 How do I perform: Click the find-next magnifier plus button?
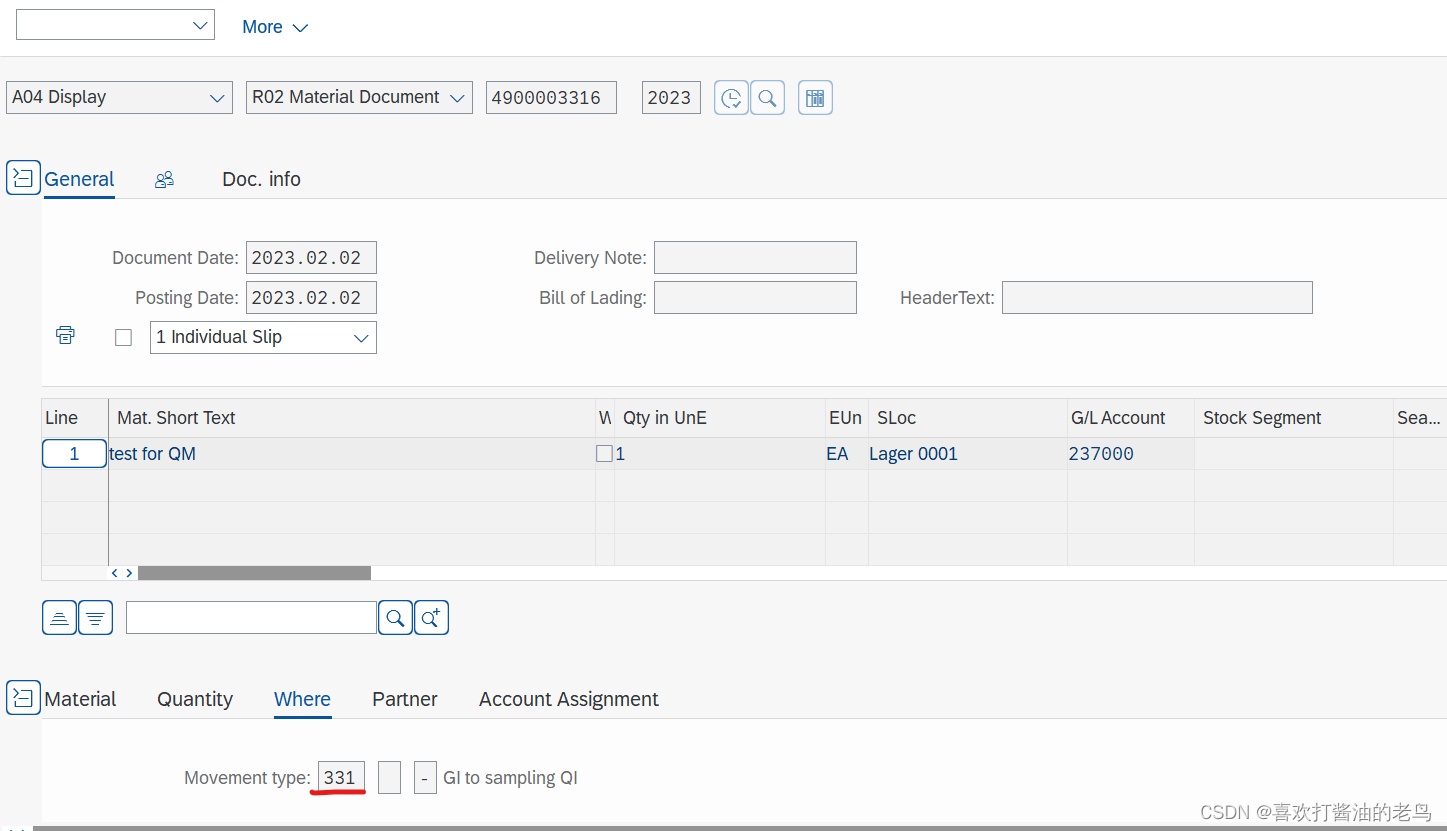click(x=431, y=618)
